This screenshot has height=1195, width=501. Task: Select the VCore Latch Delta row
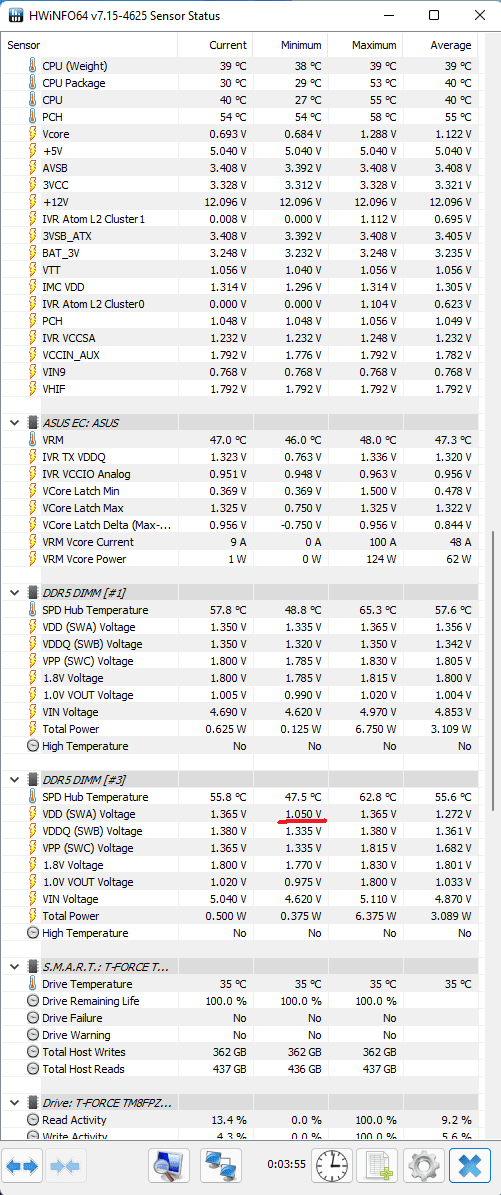(241, 525)
